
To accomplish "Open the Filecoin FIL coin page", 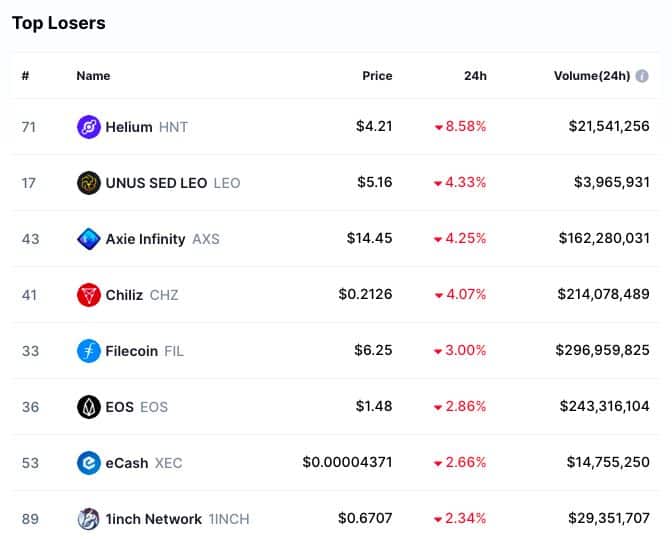I will point(144,351).
